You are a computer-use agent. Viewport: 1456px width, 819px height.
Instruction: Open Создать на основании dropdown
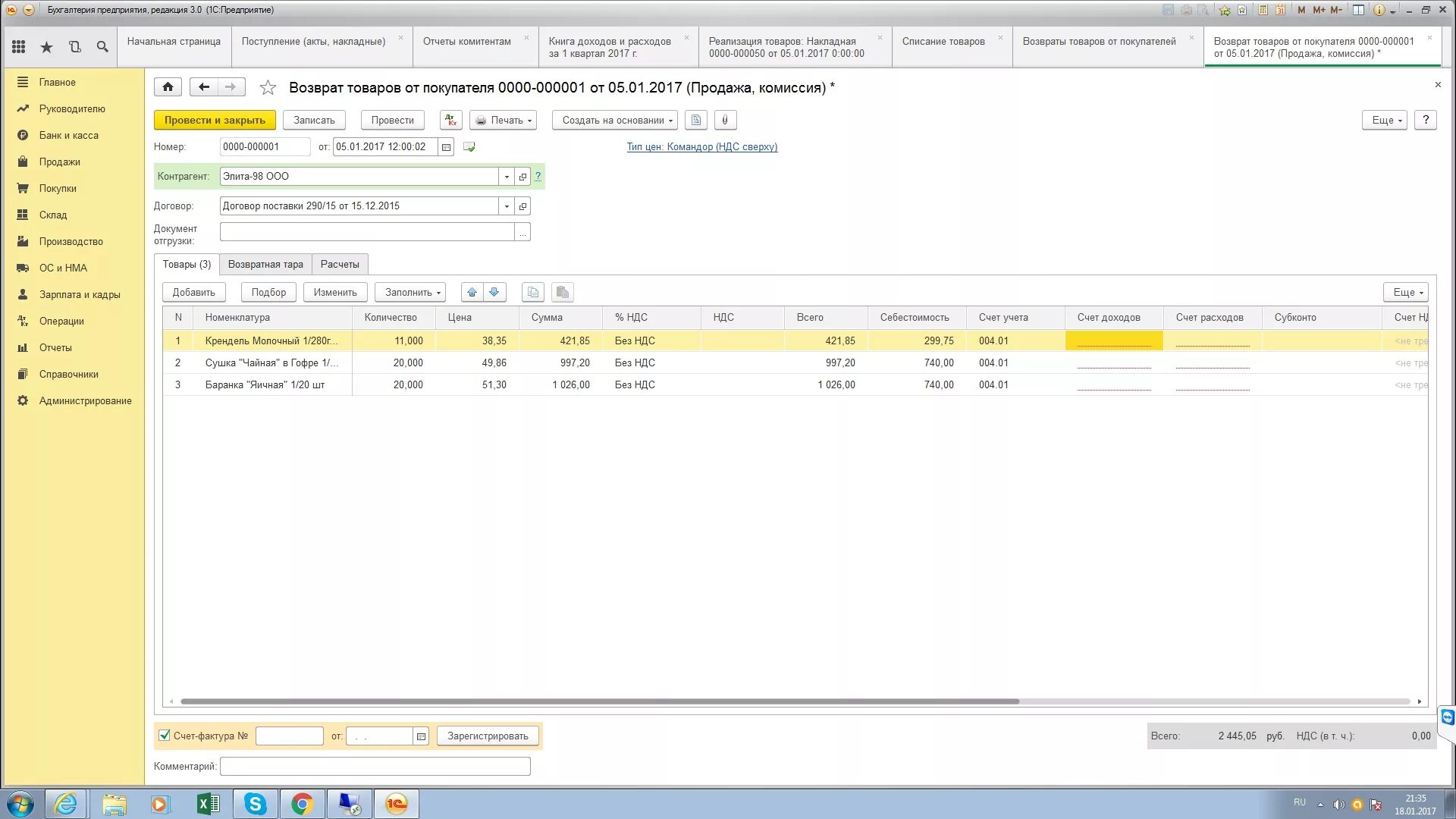(x=615, y=121)
